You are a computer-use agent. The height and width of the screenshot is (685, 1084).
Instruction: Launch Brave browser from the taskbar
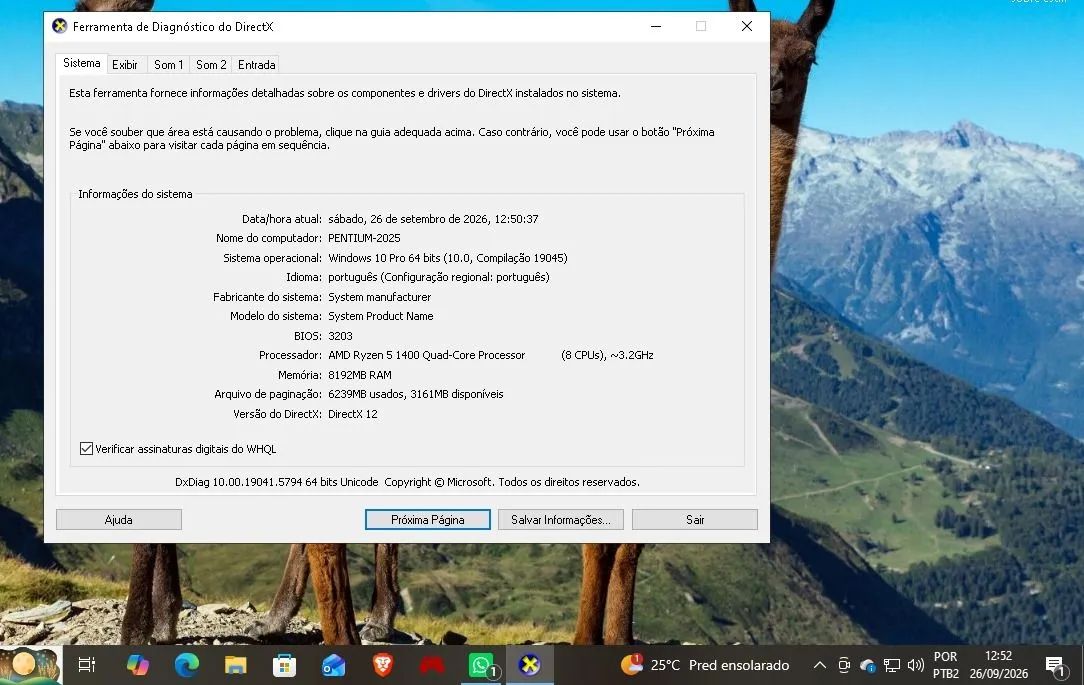point(383,665)
